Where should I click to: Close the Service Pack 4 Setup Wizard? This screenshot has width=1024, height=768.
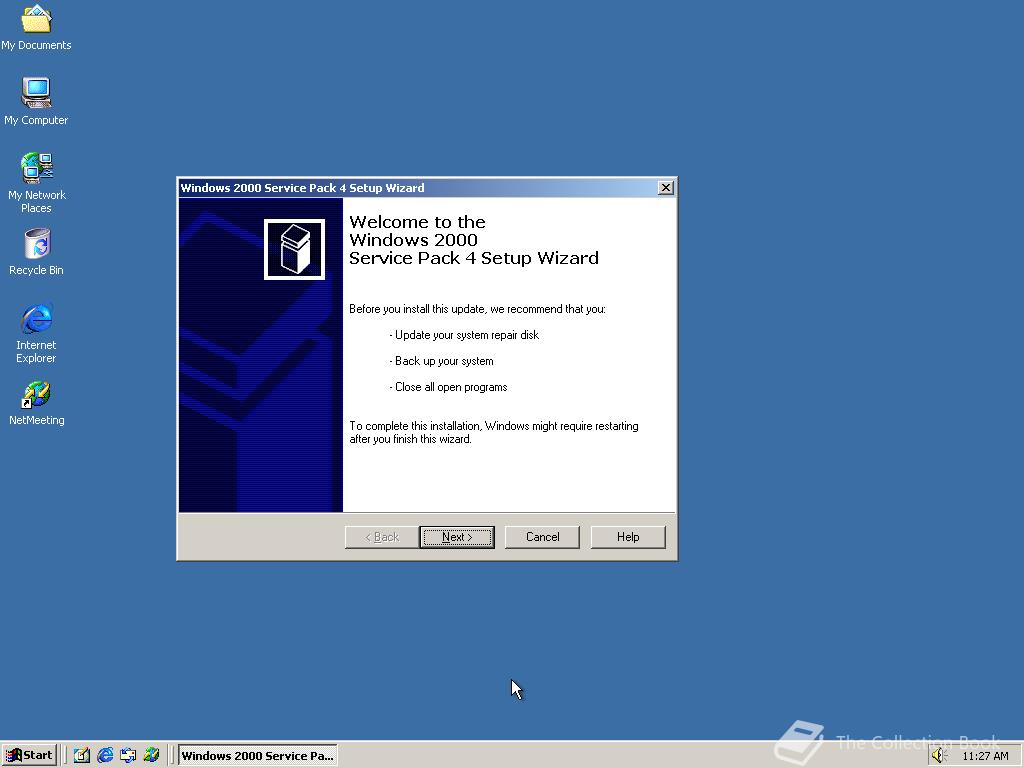coord(665,188)
